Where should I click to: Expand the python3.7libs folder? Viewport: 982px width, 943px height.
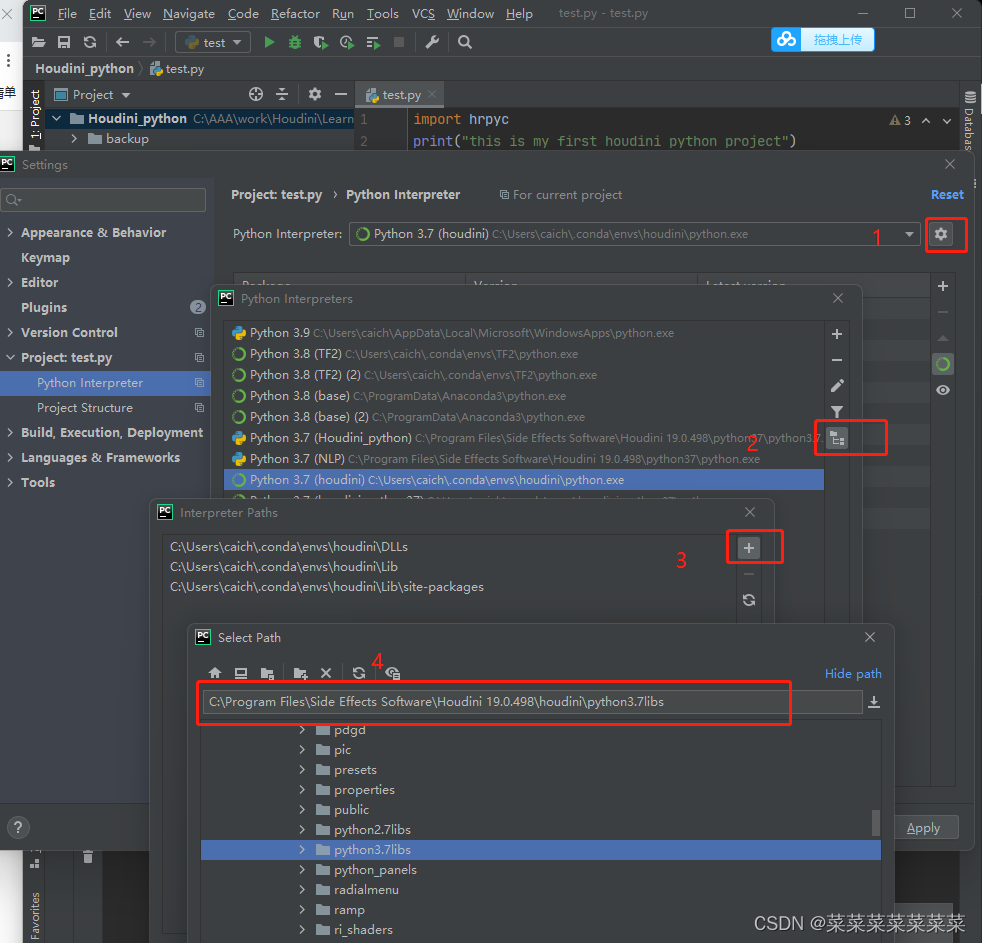coord(302,850)
